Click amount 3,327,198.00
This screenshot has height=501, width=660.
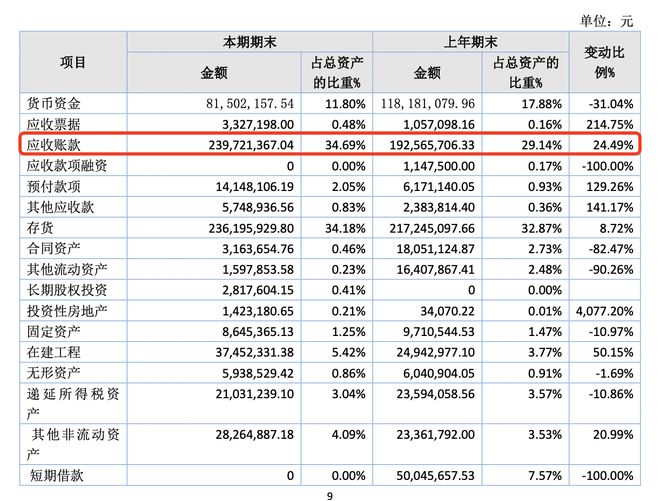[x=258, y=125]
